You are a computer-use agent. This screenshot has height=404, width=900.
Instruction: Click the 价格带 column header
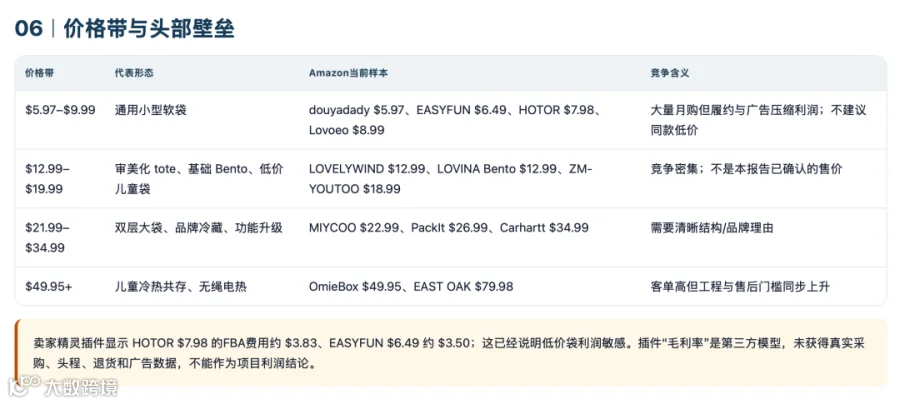pyautogui.click(x=40, y=73)
